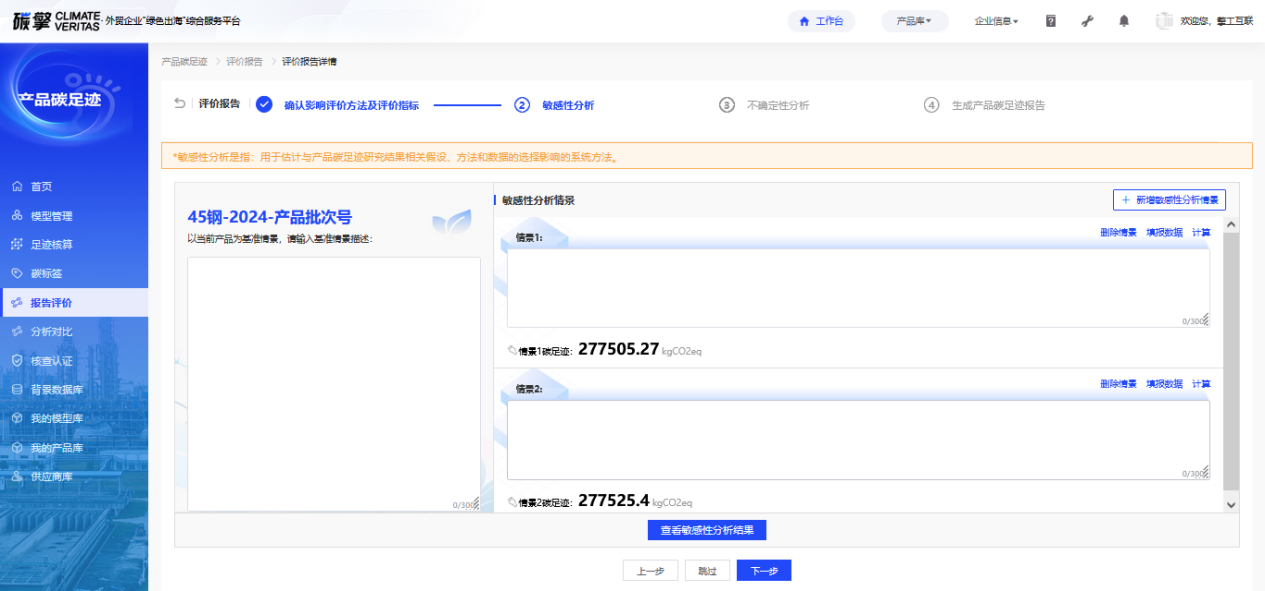This screenshot has width=1265, height=591.
Task: Click the 首页 home icon in sidebar
Action: [17, 187]
